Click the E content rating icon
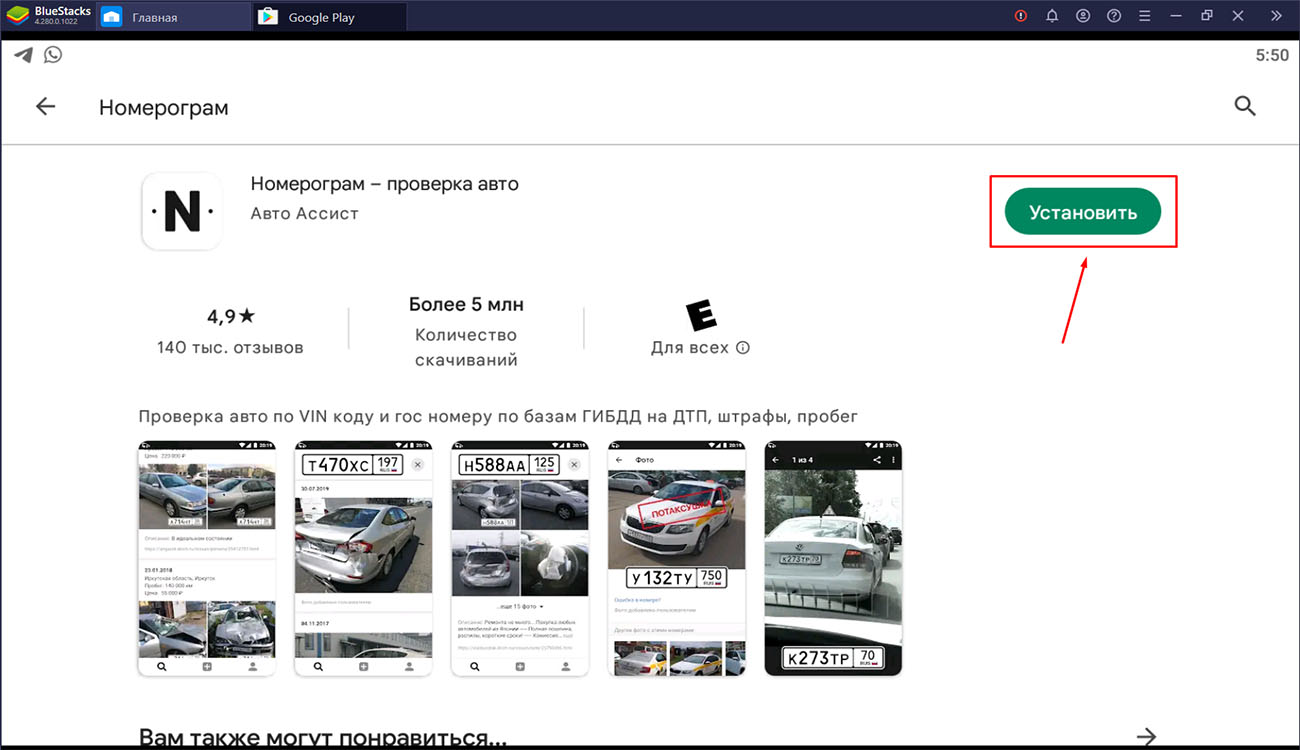The width and height of the screenshot is (1300, 750). pos(700,314)
